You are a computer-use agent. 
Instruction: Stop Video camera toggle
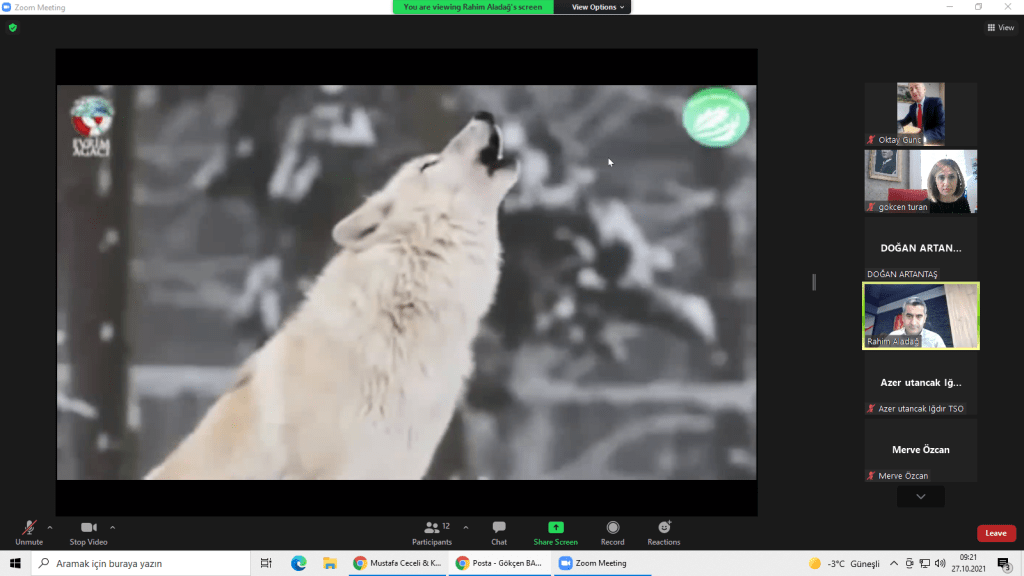90,532
